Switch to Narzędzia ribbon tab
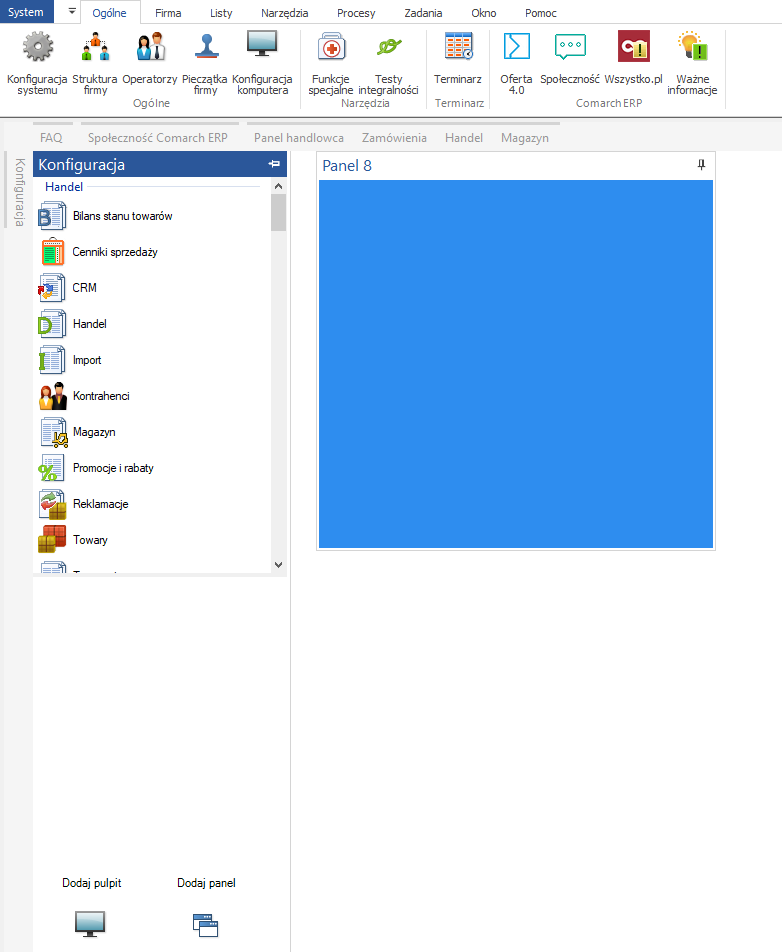The height and width of the screenshot is (952, 782). tap(284, 13)
